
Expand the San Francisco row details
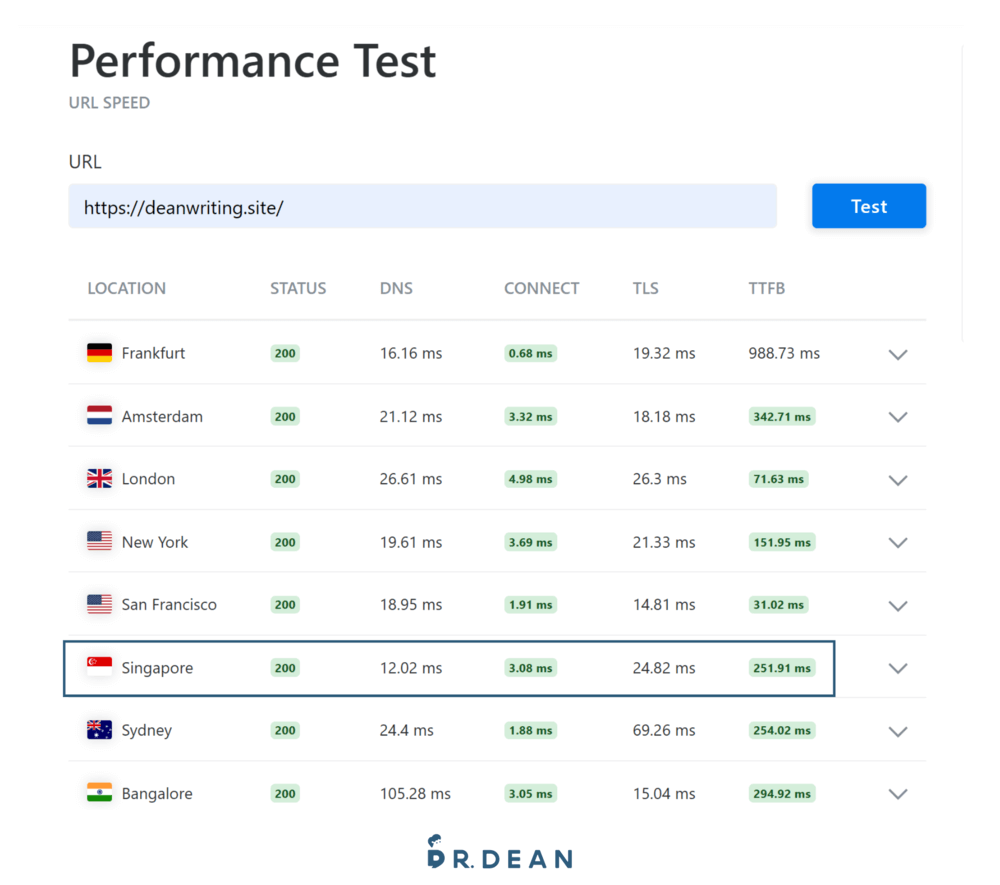point(898,606)
